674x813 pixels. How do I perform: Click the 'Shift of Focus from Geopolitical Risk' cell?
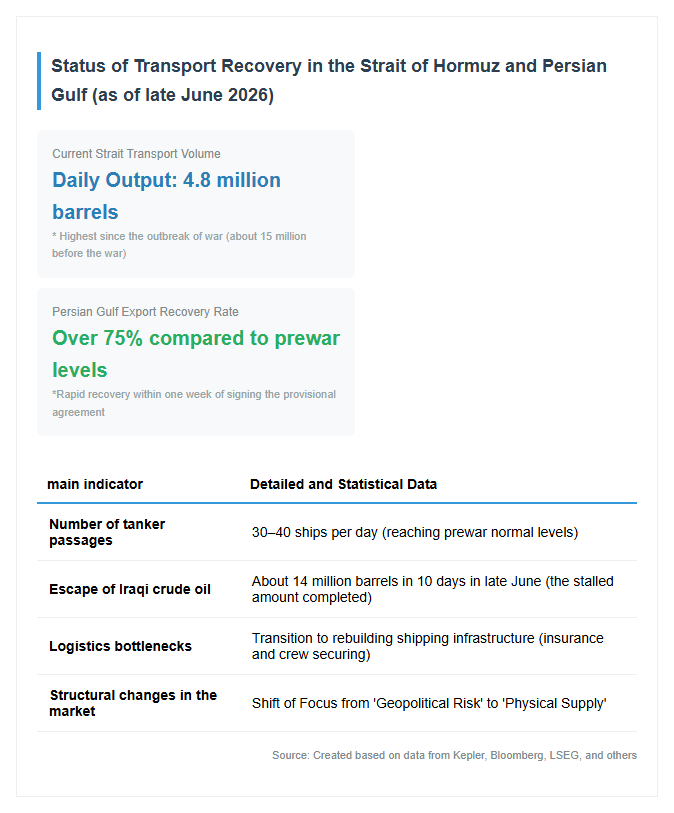pos(429,704)
